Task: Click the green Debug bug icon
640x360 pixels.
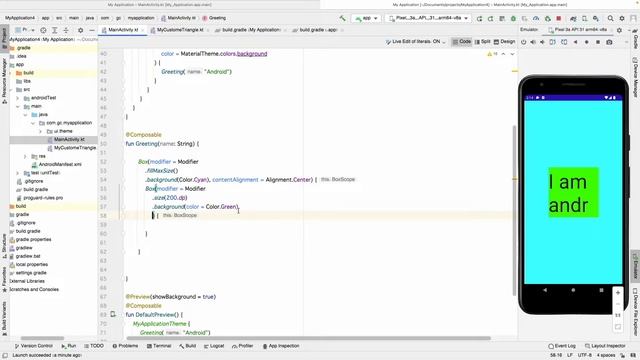Action: [x=513, y=18]
